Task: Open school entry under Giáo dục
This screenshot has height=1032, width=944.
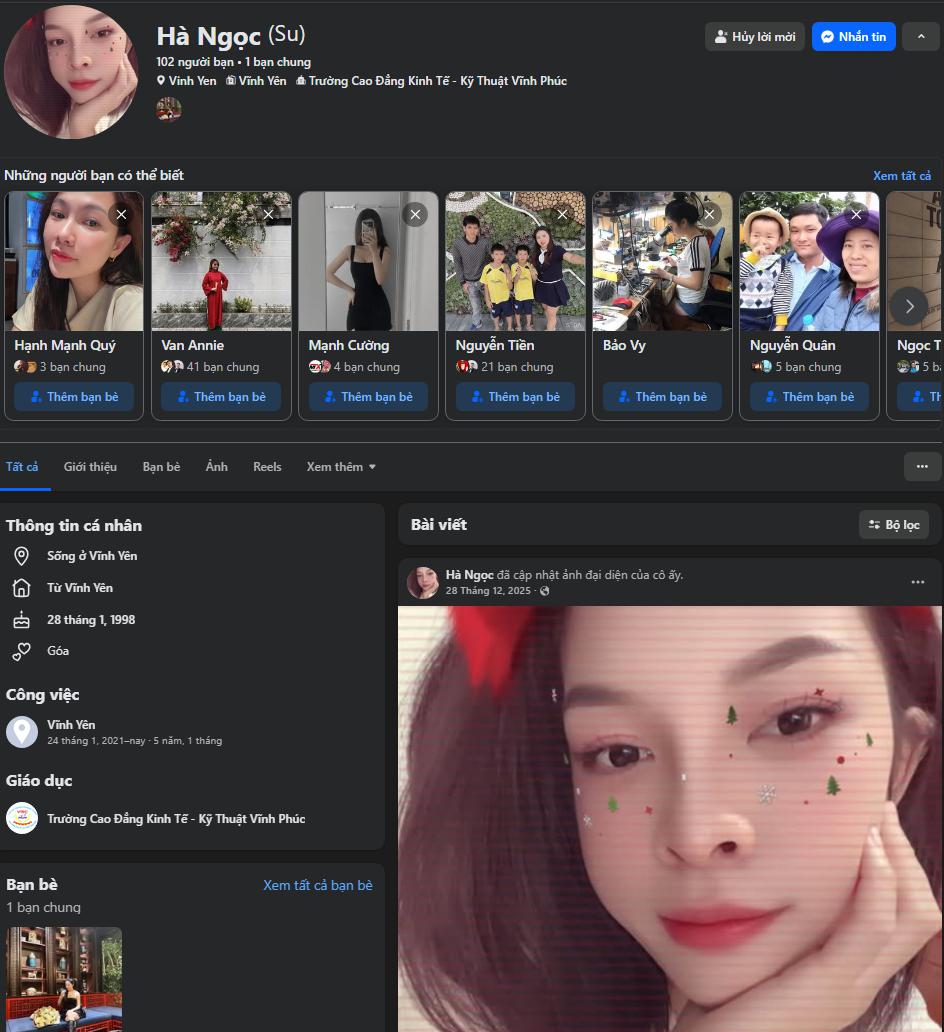Action: [x=176, y=819]
